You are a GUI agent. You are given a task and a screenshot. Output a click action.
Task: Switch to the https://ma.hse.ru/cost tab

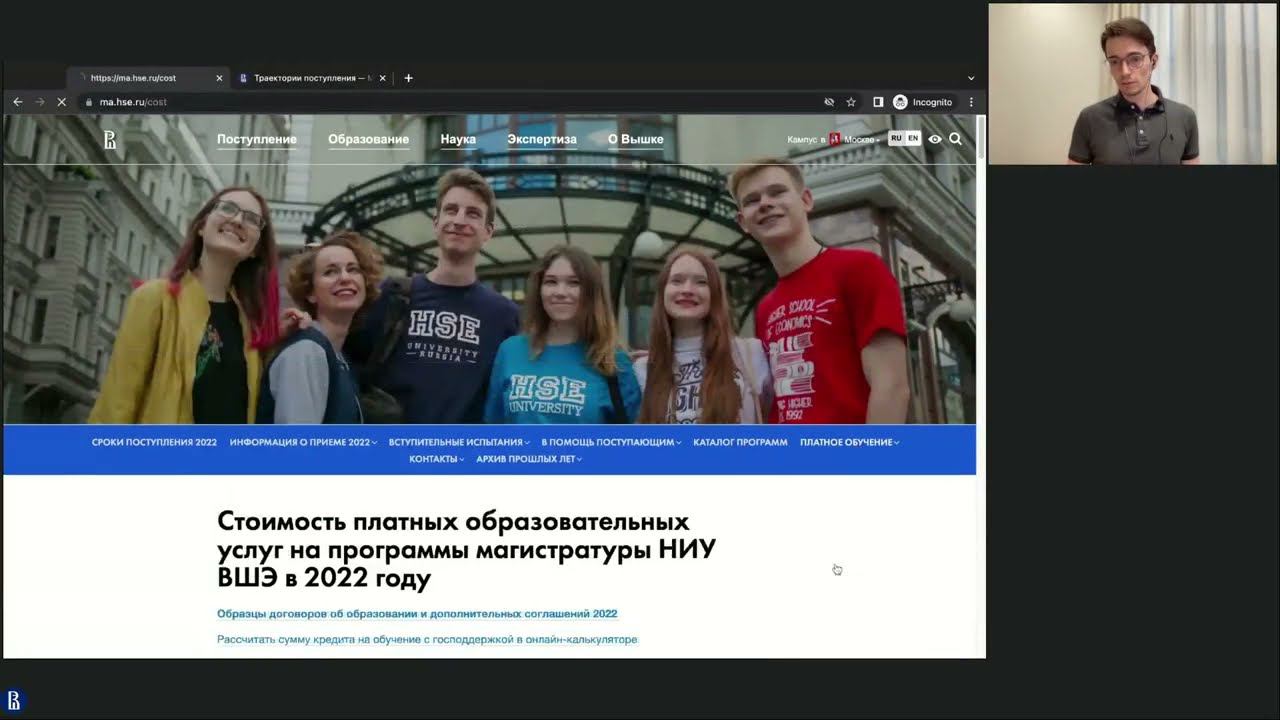[x=150, y=78]
